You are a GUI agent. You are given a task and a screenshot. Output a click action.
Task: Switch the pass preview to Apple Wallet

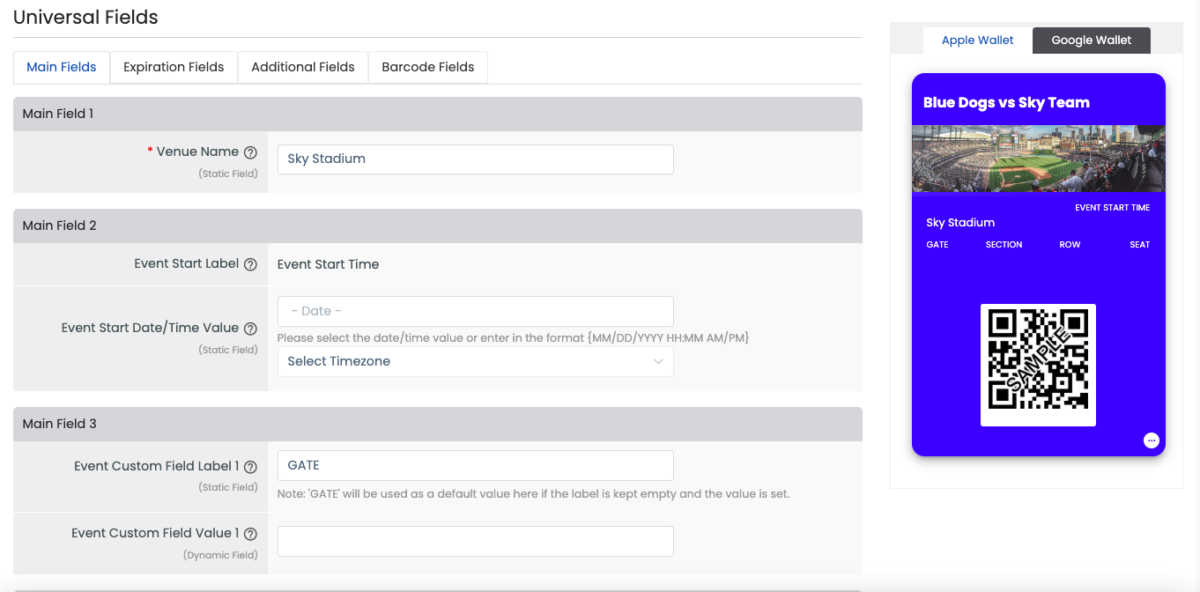[x=977, y=40]
